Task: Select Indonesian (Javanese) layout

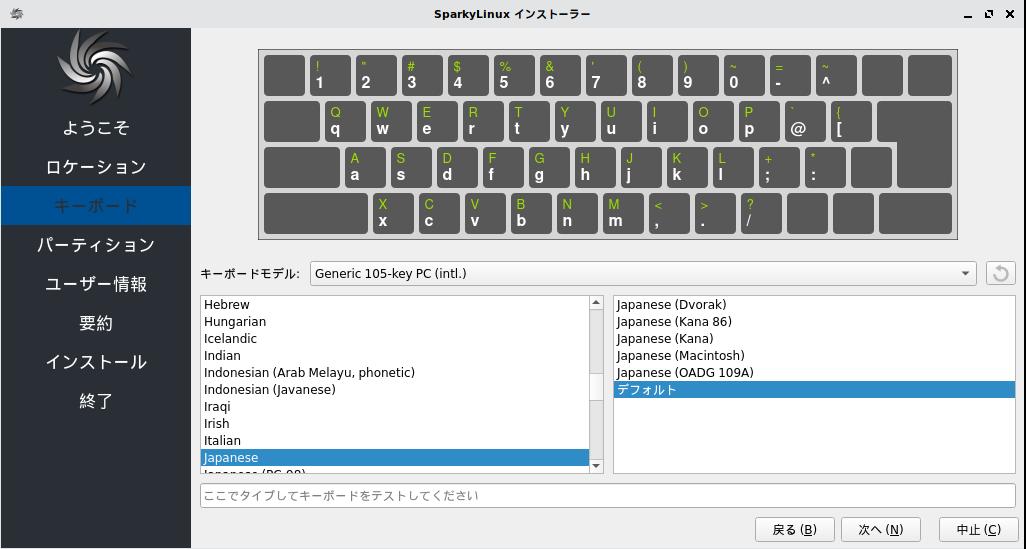Action: tap(395, 389)
